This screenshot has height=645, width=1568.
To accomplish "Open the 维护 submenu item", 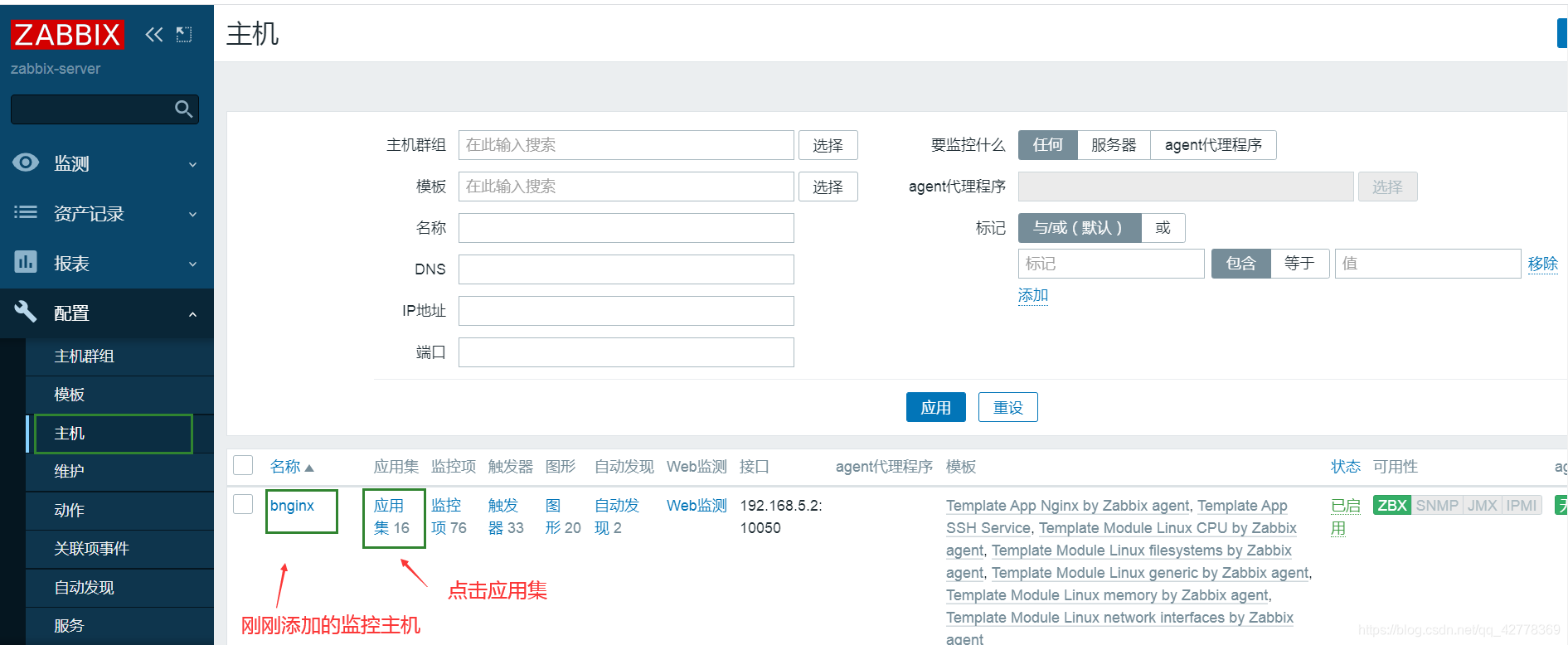I will coord(119,472).
